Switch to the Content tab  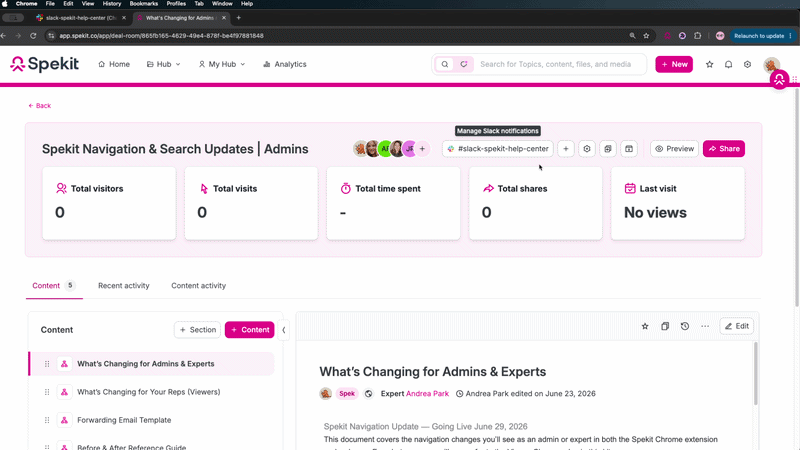[x=54, y=286]
